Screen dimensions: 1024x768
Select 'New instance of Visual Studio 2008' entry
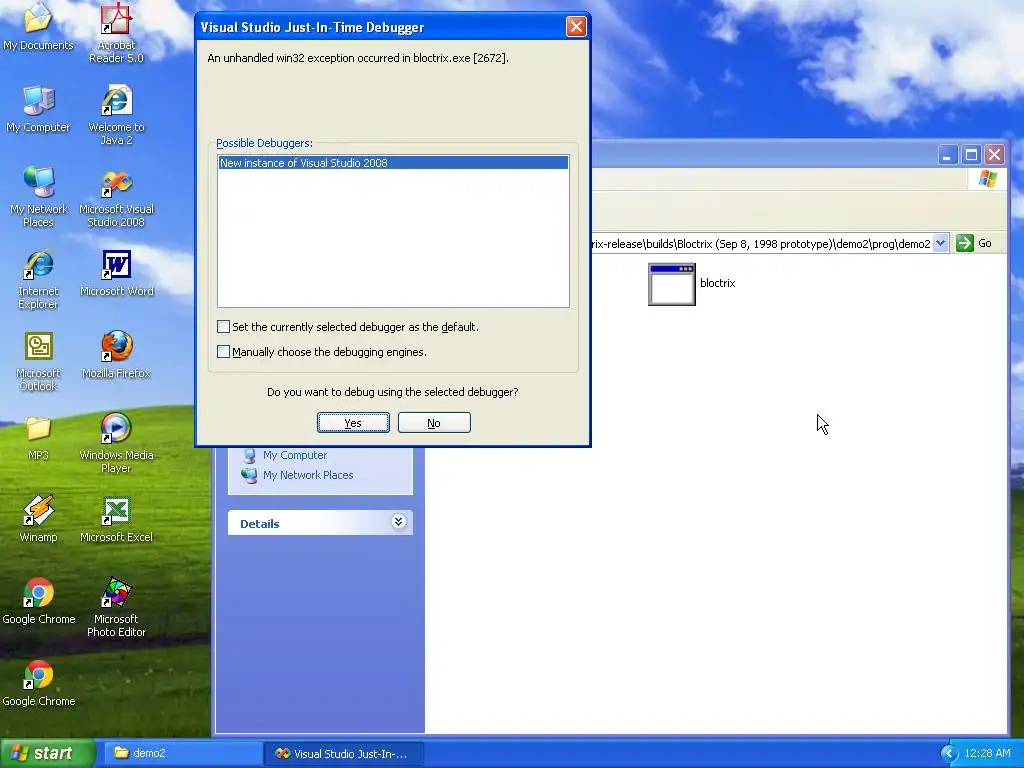(393, 163)
